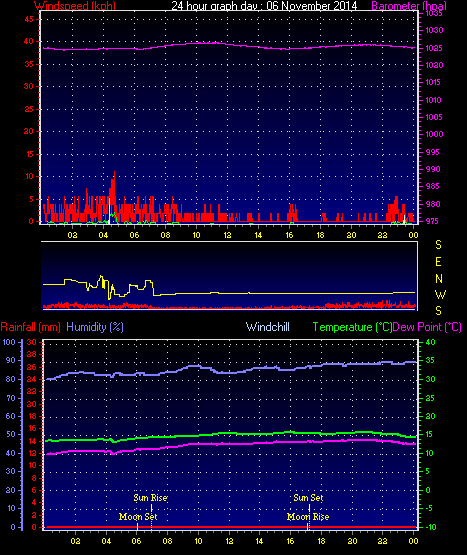The image size is (467, 555).
Task: Click the Windspeed (kph) axis label
Action: coord(75,6)
